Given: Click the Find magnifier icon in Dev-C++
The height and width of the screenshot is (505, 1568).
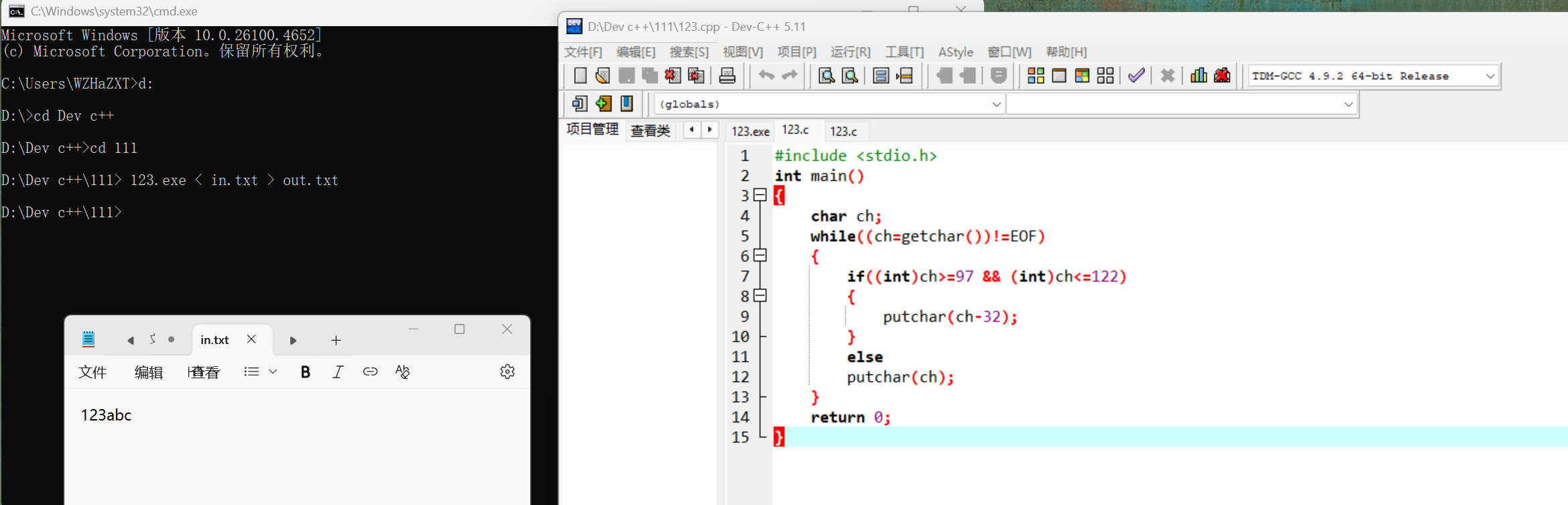Looking at the screenshot, I should pos(827,76).
